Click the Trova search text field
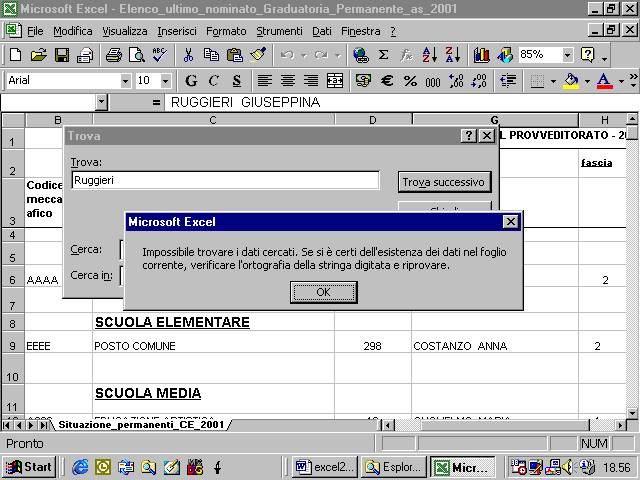This screenshot has height=480, width=640. pyautogui.click(x=225, y=180)
